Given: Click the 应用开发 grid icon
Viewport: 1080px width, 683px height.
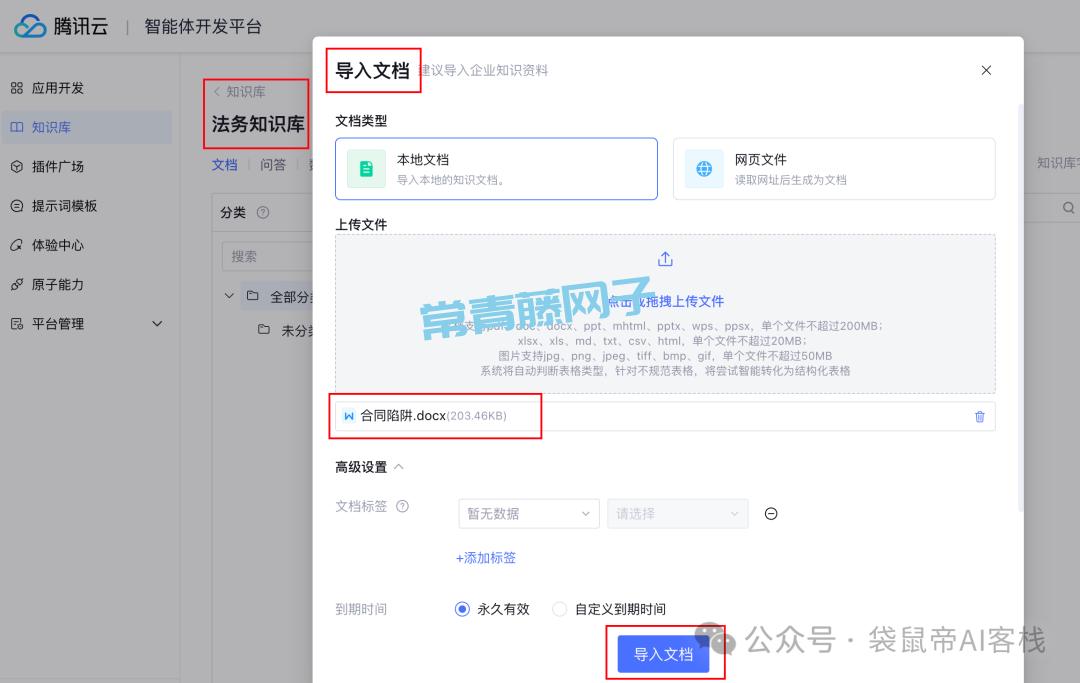Looking at the screenshot, I should point(17,88).
